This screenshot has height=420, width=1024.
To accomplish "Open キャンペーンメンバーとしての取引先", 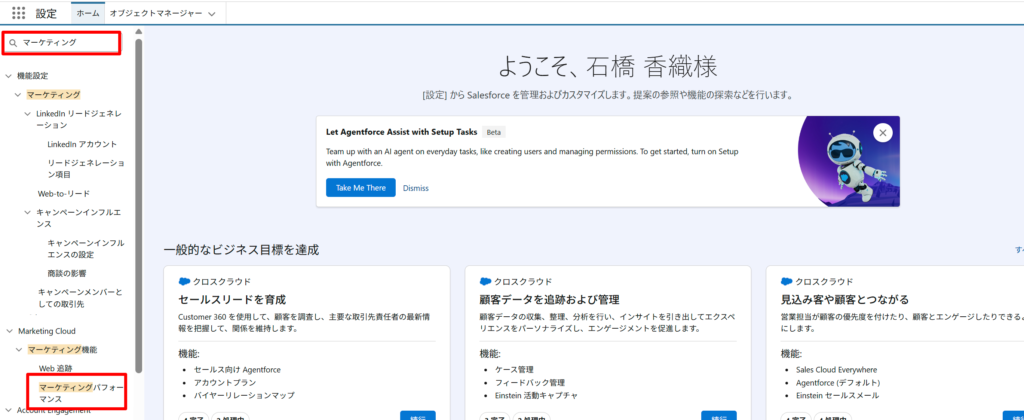I will [x=80, y=298].
